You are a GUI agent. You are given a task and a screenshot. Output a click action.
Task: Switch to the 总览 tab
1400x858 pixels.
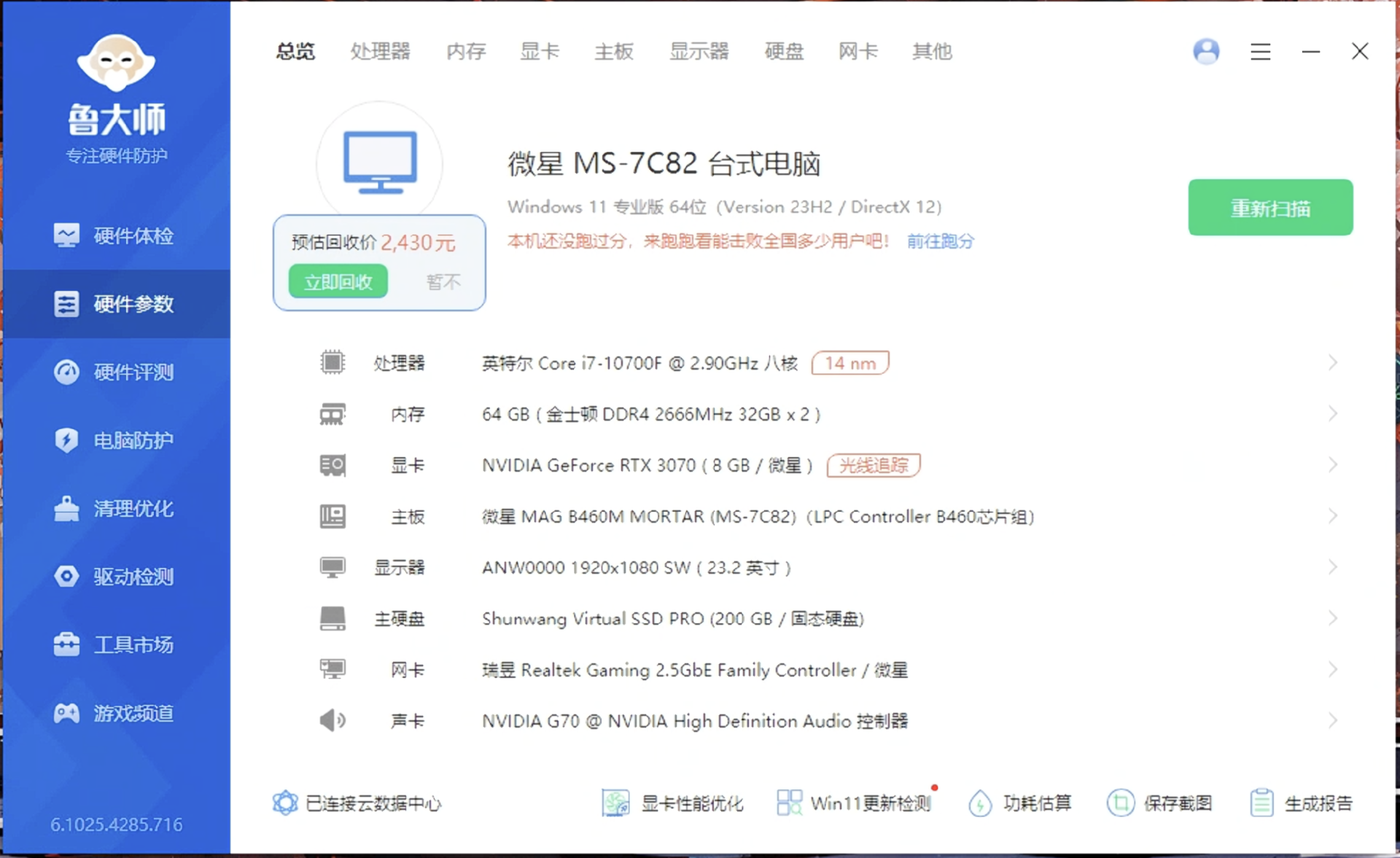coord(295,51)
